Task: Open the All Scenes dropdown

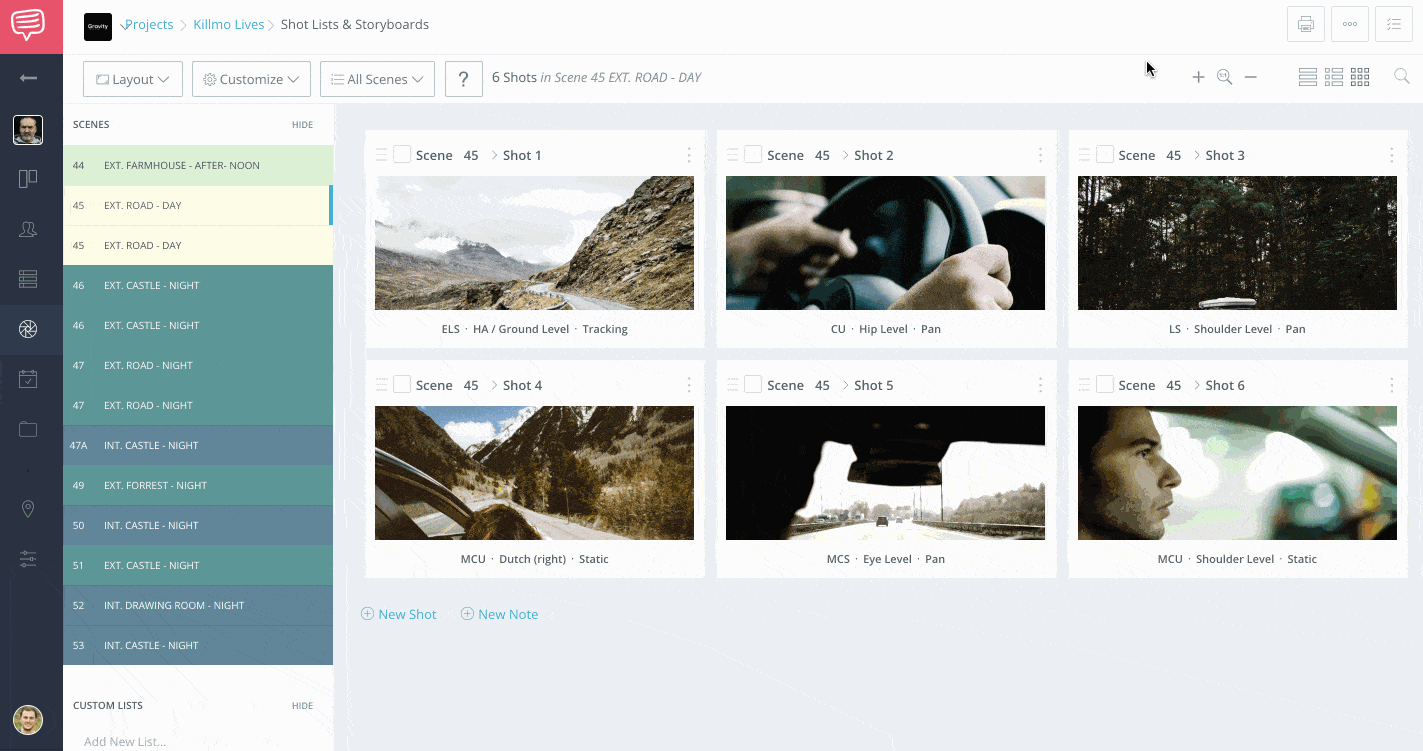Action: tap(377, 79)
